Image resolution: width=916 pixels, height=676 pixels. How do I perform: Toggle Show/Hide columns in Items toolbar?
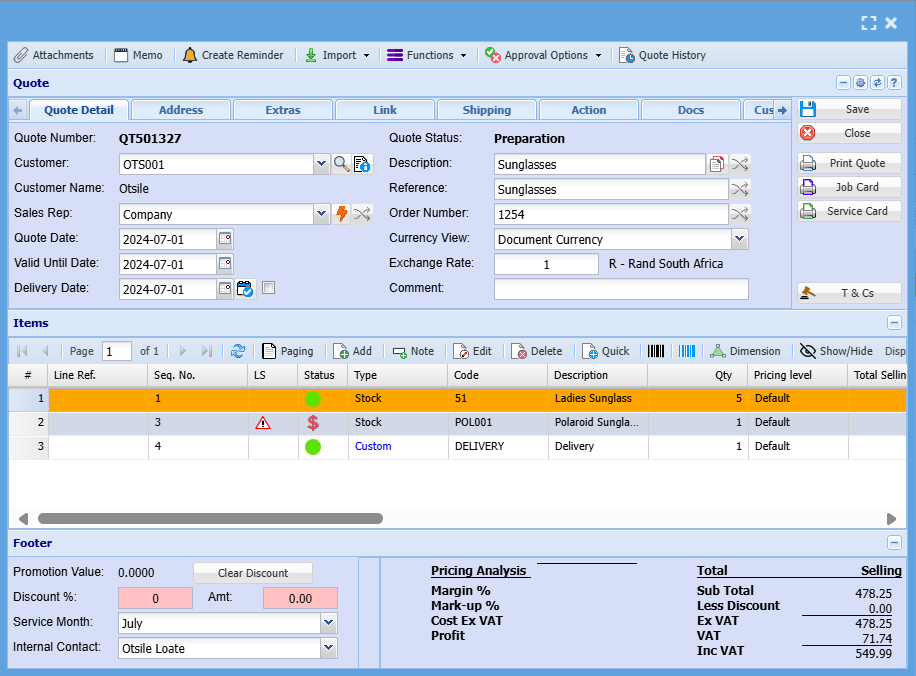click(836, 351)
